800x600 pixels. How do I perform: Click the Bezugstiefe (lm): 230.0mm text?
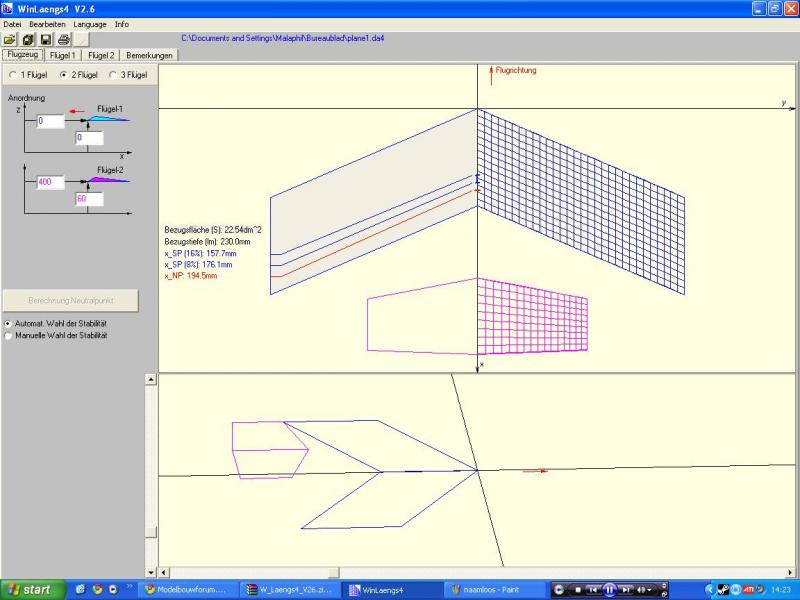pyautogui.click(x=207, y=242)
